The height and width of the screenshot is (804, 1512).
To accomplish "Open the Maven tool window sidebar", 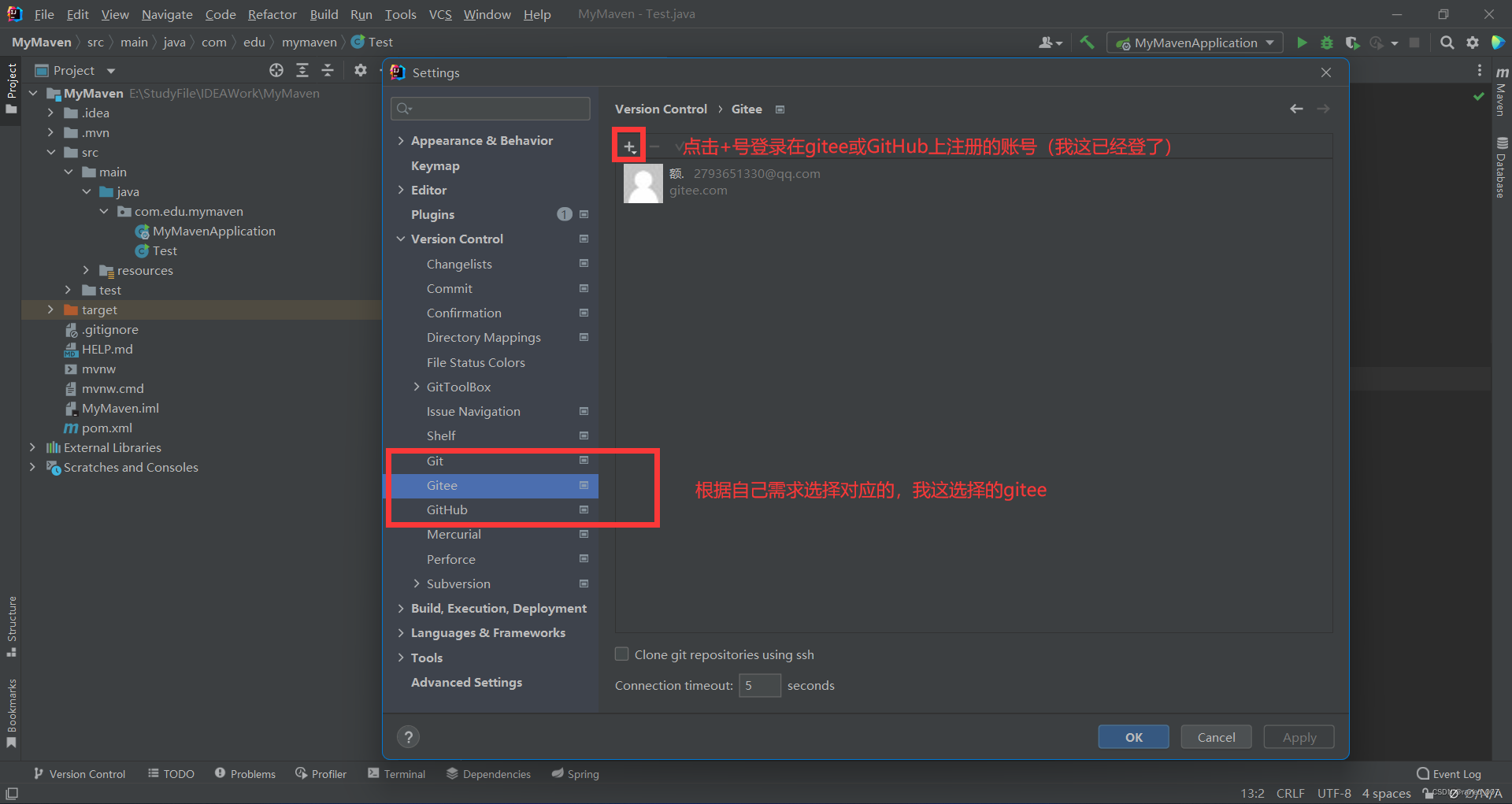I will (x=1502, y=91).
